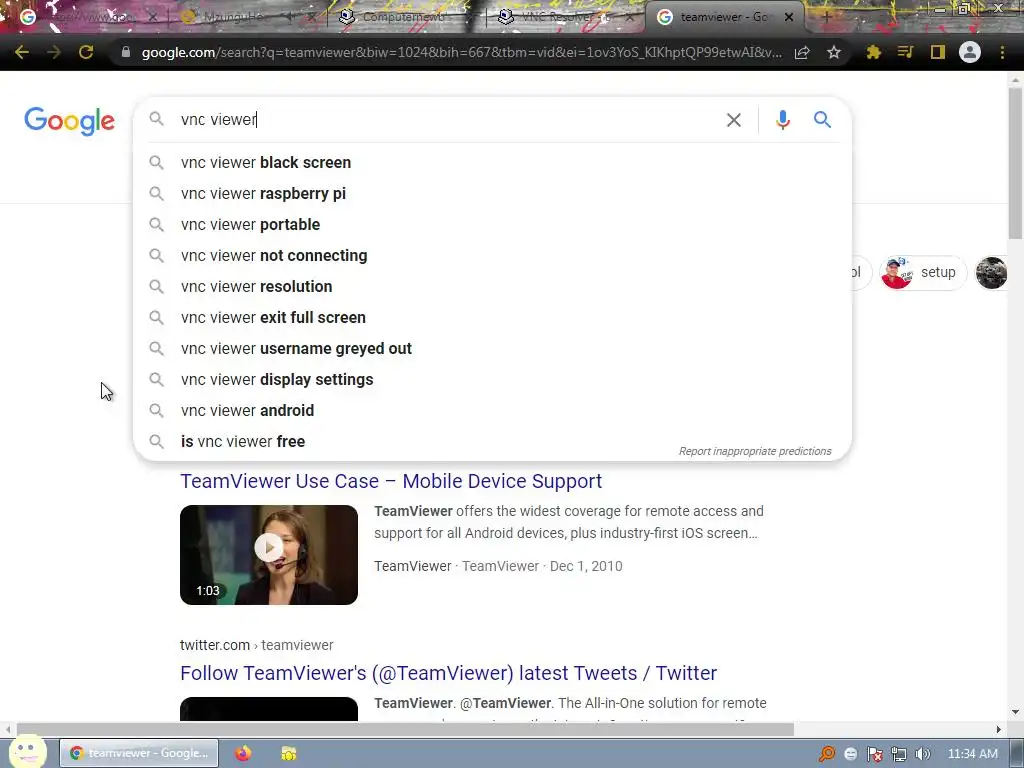The image size is (1024, 768).
Task: Open the Start menu smiley button
Action: point(27,751)
